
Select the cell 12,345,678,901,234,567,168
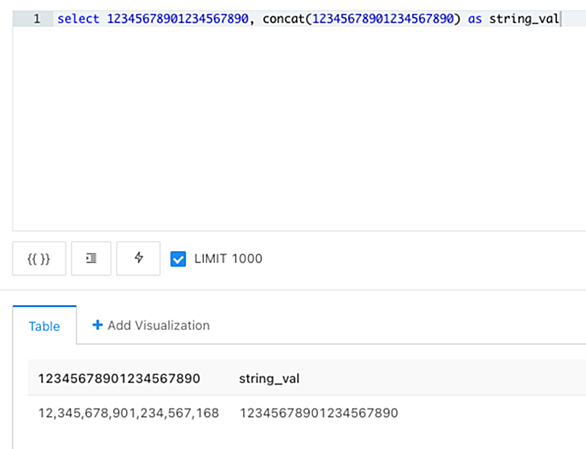coord(129,413)
